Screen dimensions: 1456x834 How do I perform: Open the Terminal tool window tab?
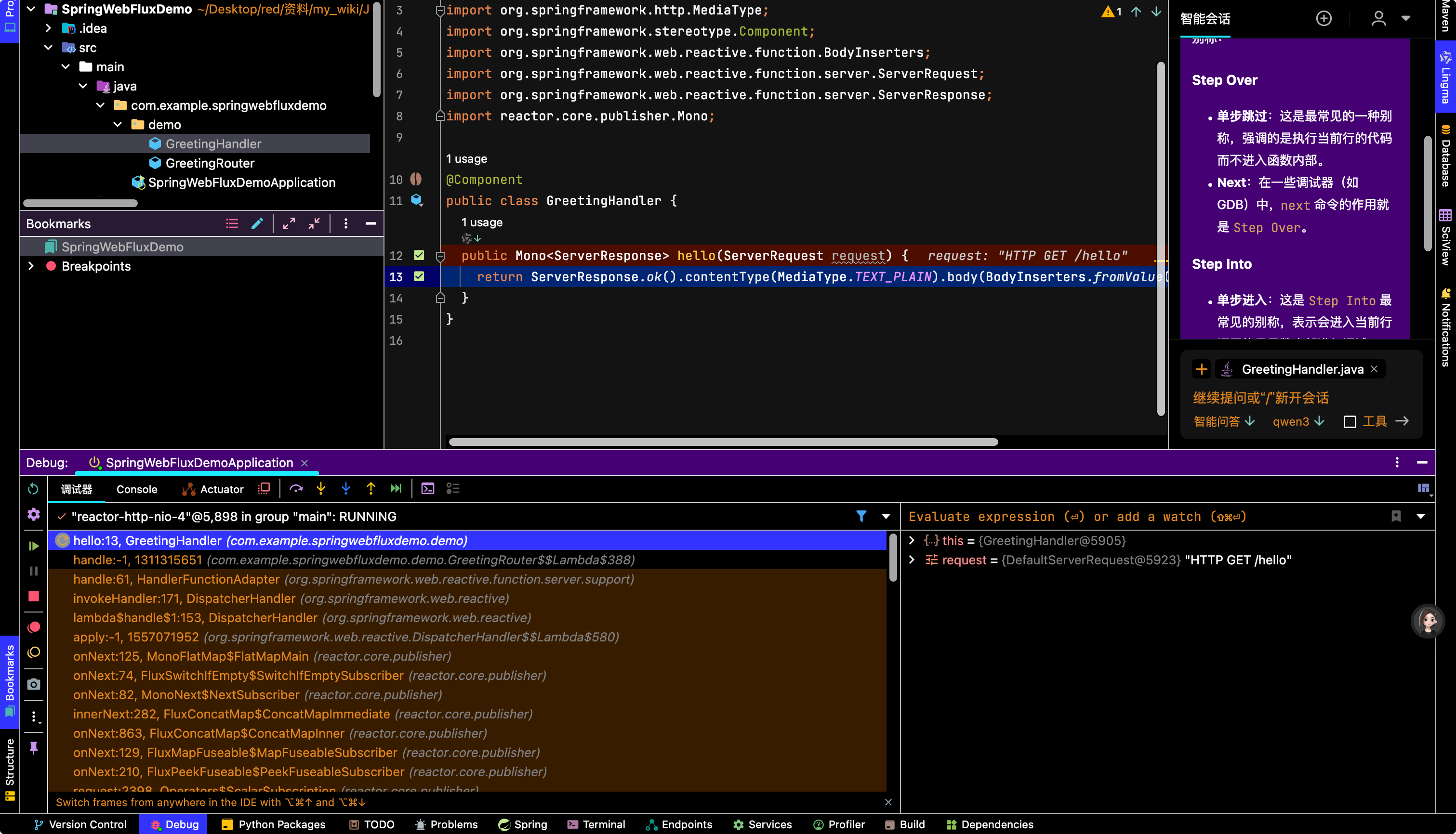596,824
